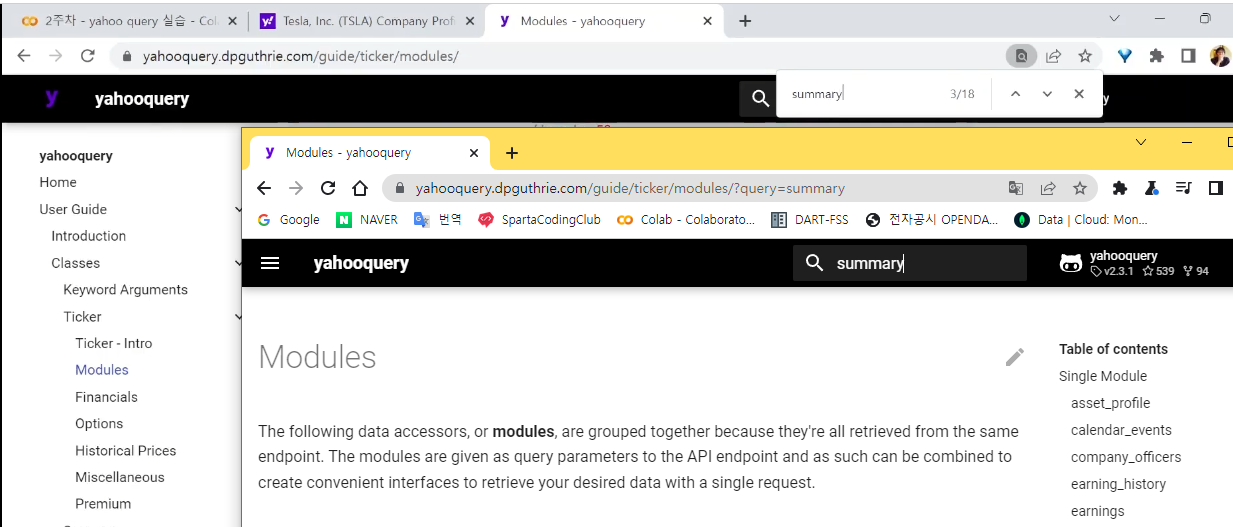Open Miscellaneous in sidebar
The image size is (1233, 527).
pos(120,477)
